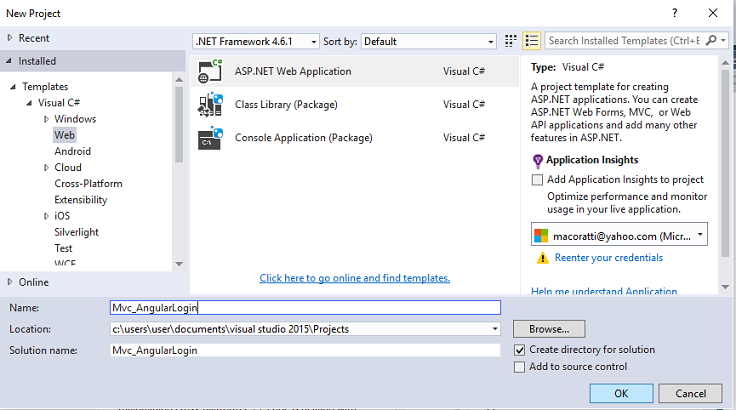Collapse the Installed section
The height and width of the screenshot is (410, 736).
[x=9, y=61]
